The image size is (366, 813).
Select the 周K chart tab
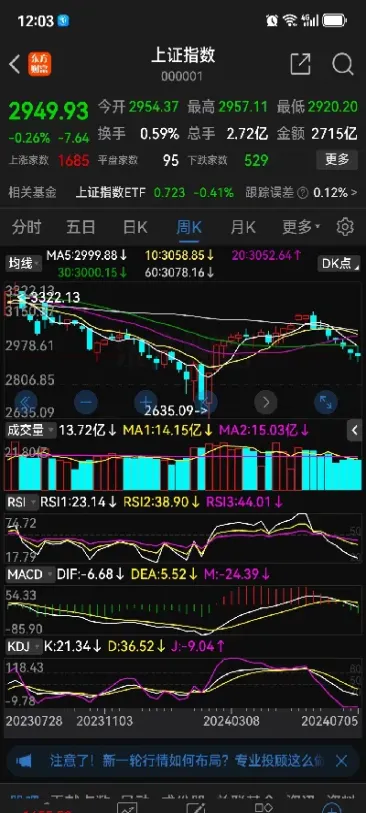pyautogui.click(x=189, y=227)
